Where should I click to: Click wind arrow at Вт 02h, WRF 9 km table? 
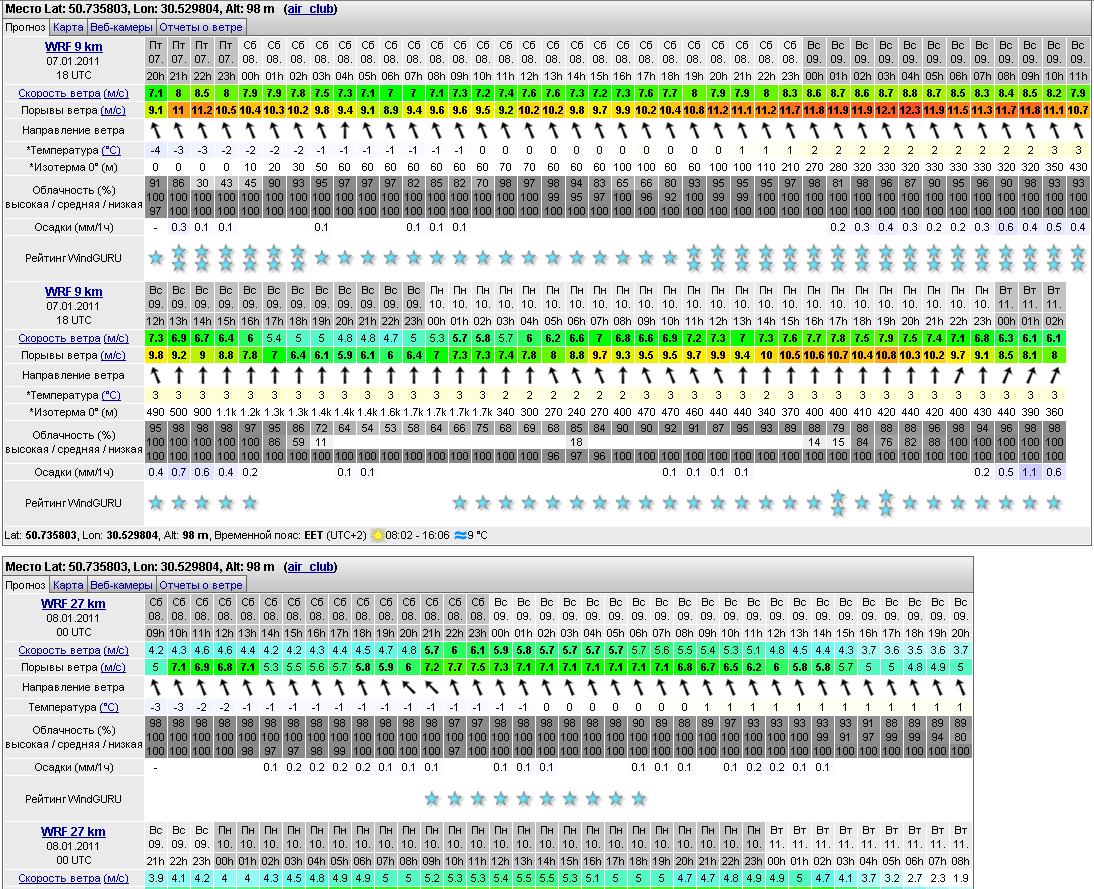tap(1054, 375)
